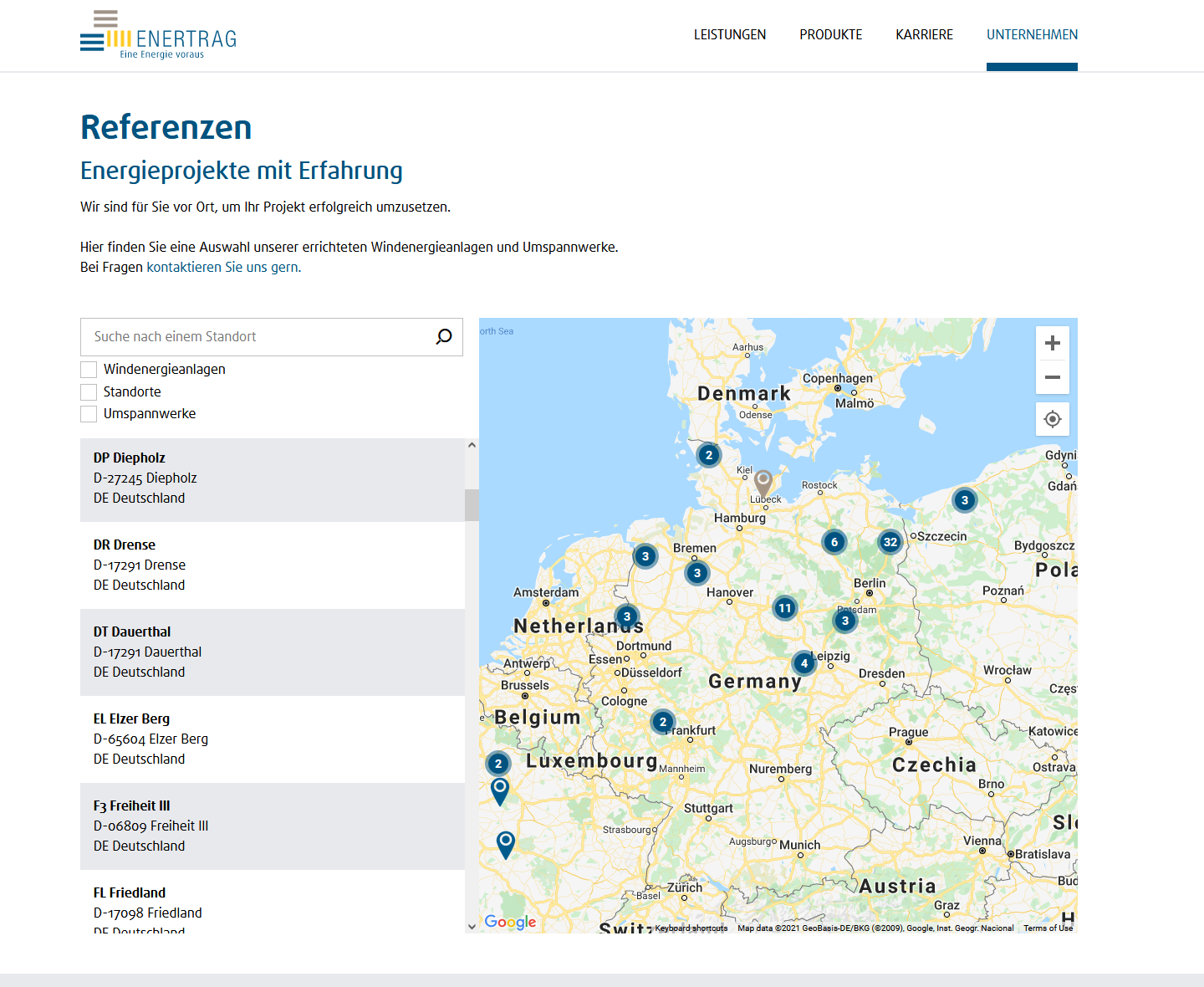Open the cluster of 11 near Hanover
1204x987 pixels.
pyautogui.click(x=784, y=608)
